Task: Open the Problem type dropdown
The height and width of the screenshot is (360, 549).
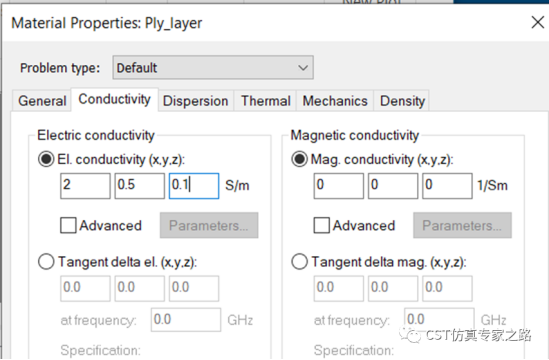Action: coord(213,68)
